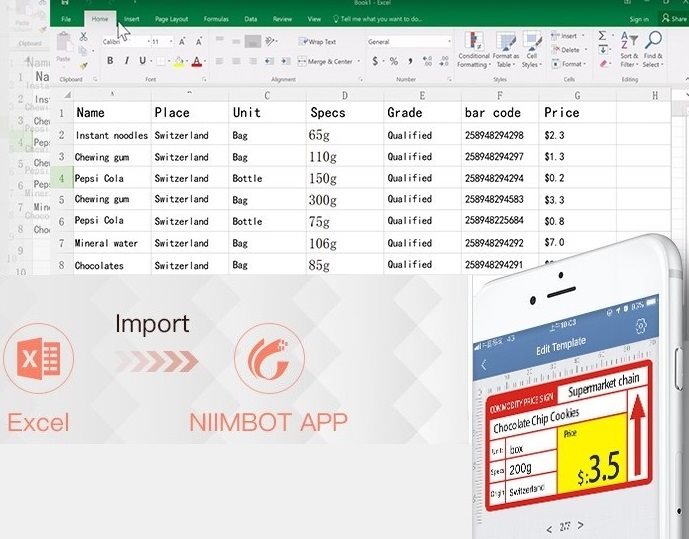Open Format cells menu
Image resolution: width=689 pixels, height=539 pixels.
coord(569,64)
